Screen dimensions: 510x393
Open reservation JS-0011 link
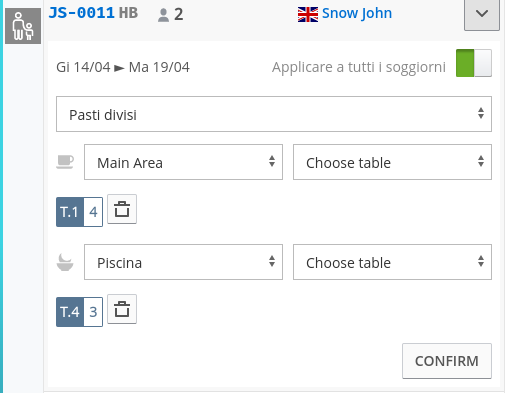pyautogui.click(x=82, y=13)
